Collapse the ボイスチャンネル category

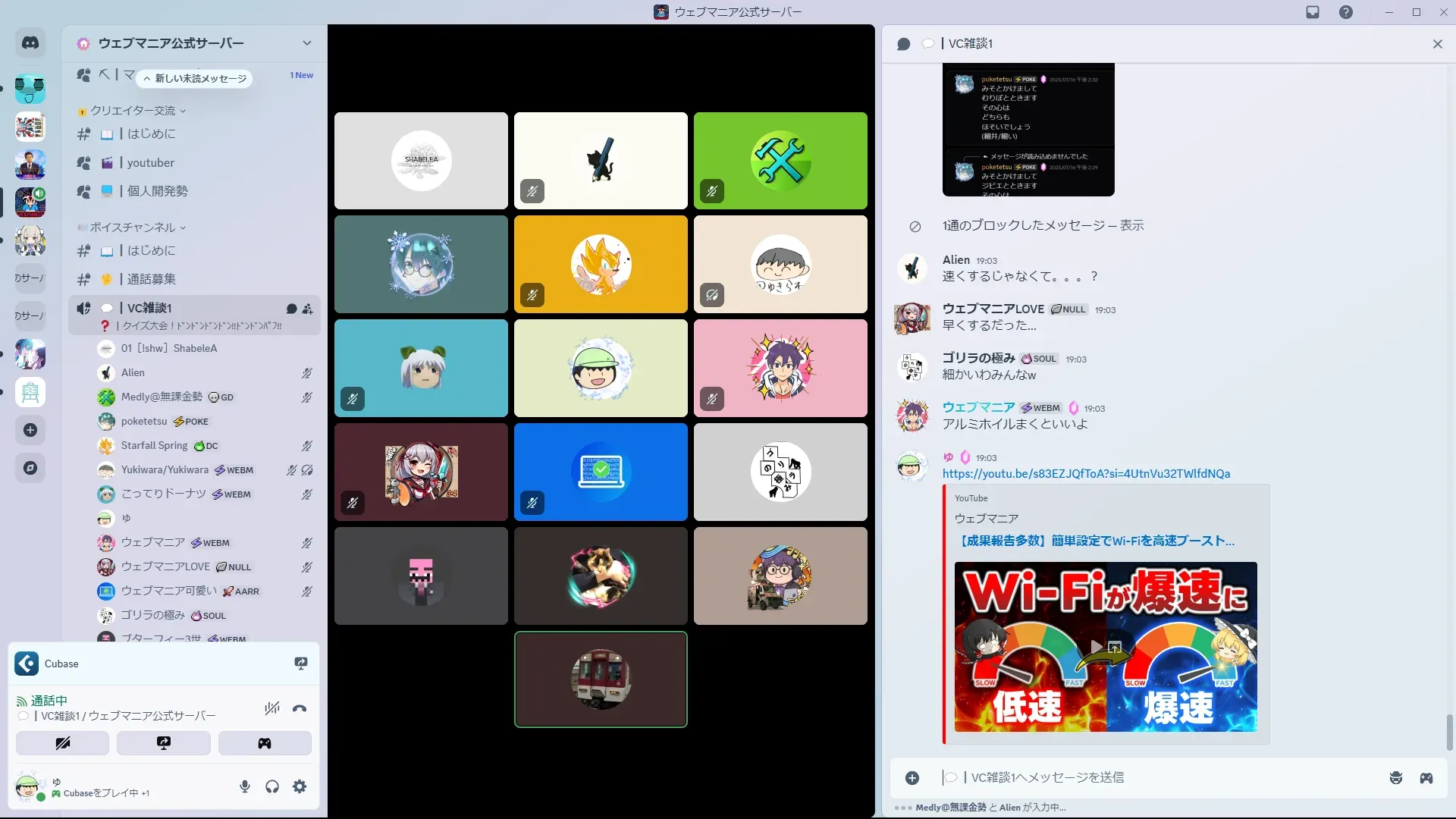pos(133,227)
